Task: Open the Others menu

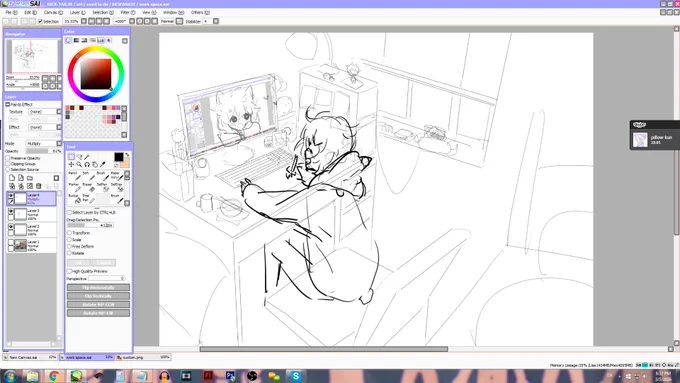Action: click(x=200, y=13)
